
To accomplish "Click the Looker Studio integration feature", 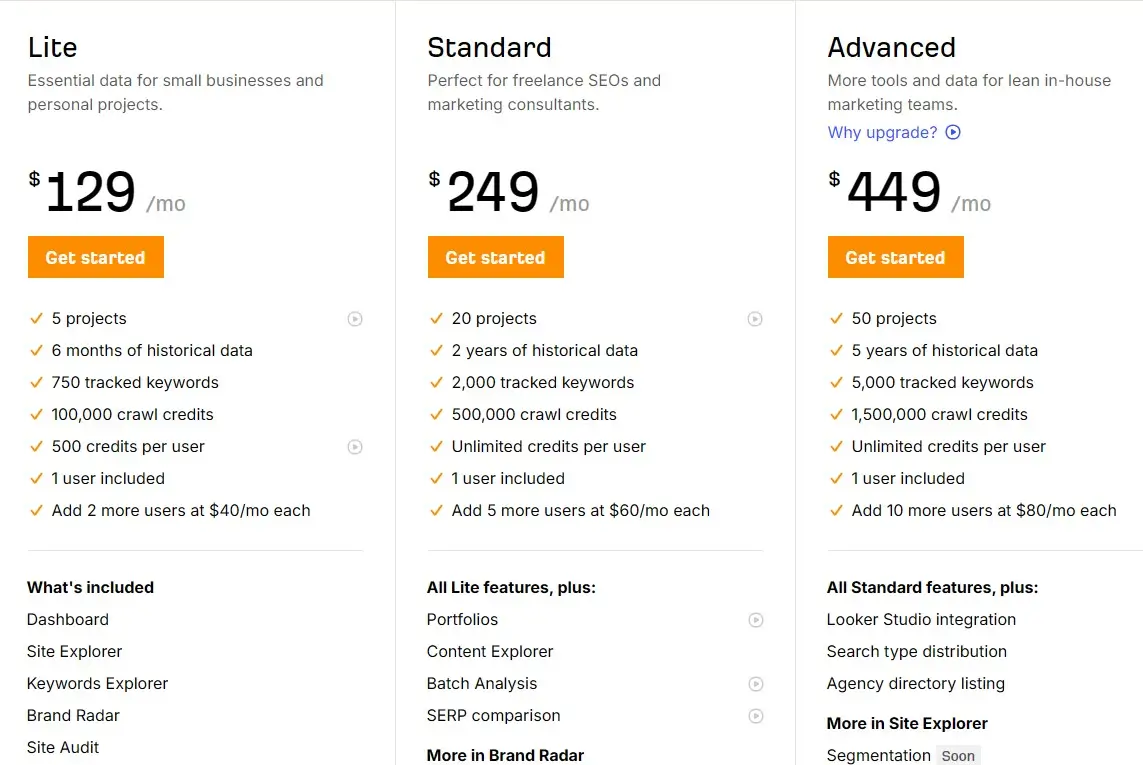I will click(x=921, y=620).
